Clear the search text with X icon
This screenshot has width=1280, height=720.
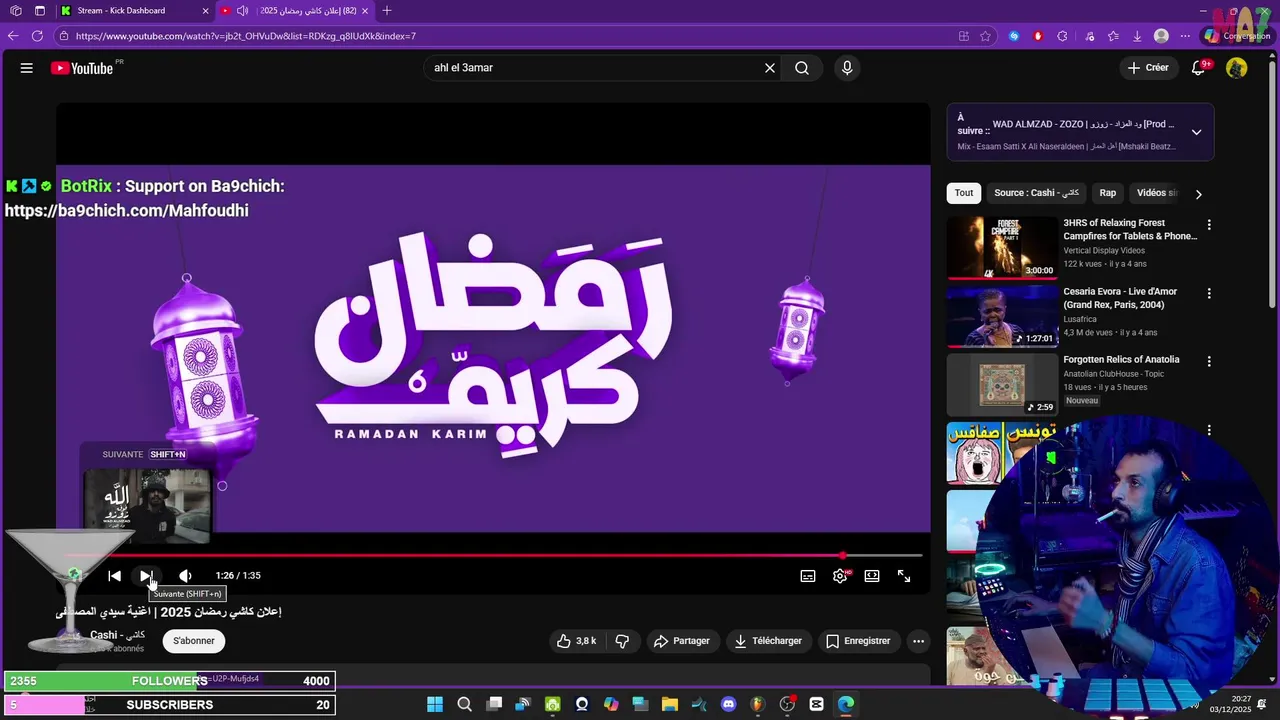click(x=770, y=68)
